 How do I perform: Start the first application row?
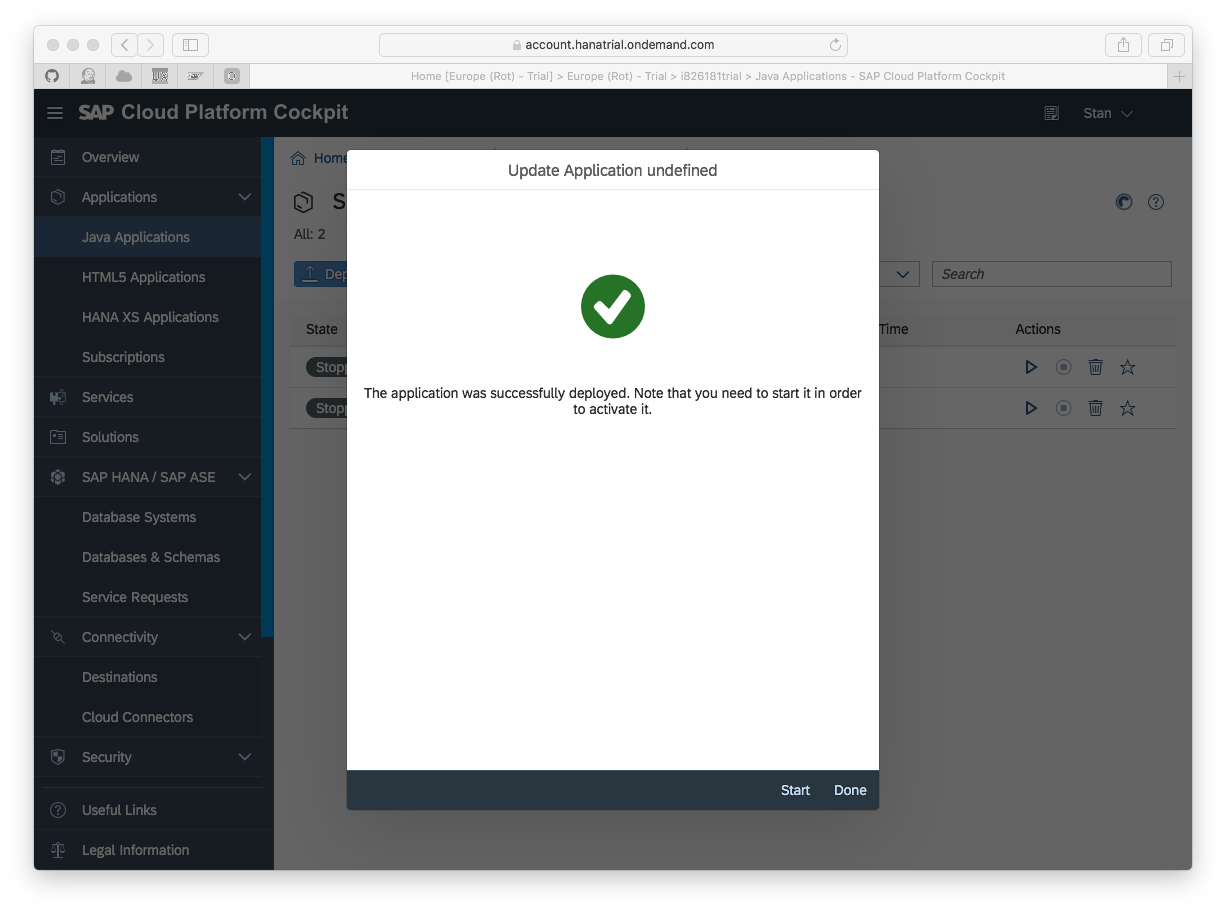1031,367
